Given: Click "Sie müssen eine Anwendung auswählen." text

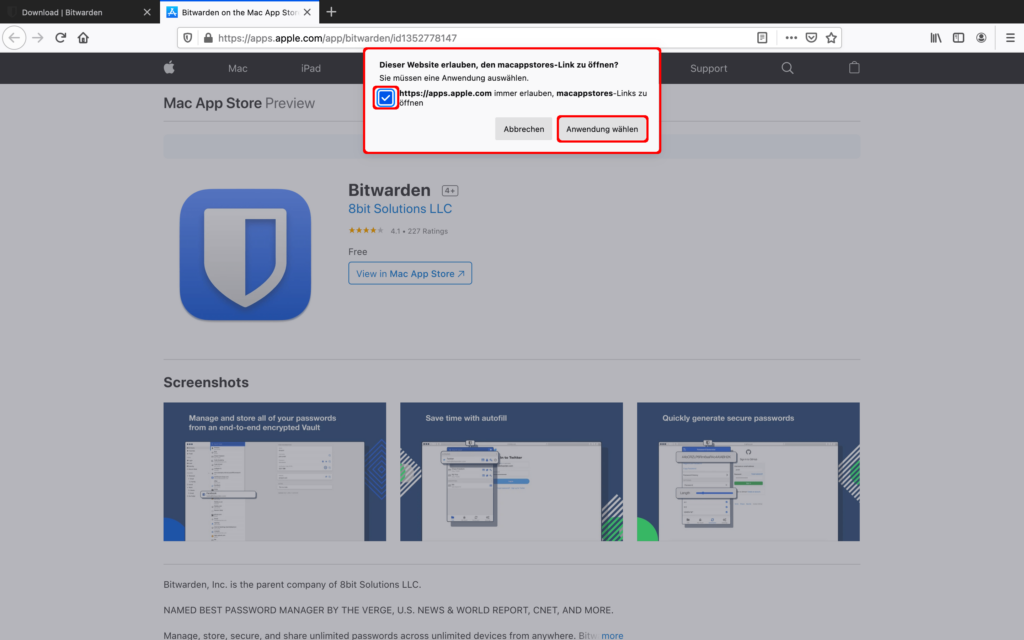Looking at the screenshot, I should click(454, 78).
